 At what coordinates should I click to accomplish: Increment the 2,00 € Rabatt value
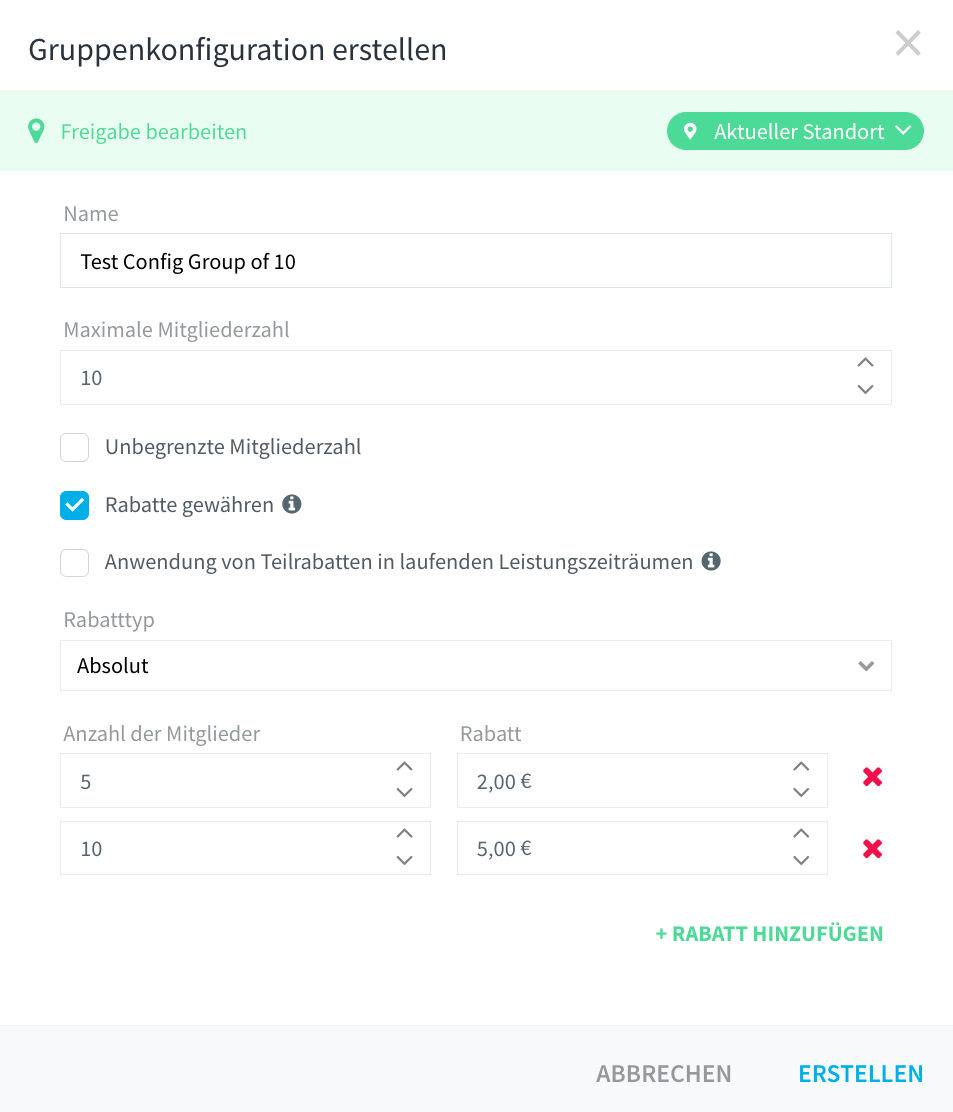pyautogui.click(x=801, y=767)
